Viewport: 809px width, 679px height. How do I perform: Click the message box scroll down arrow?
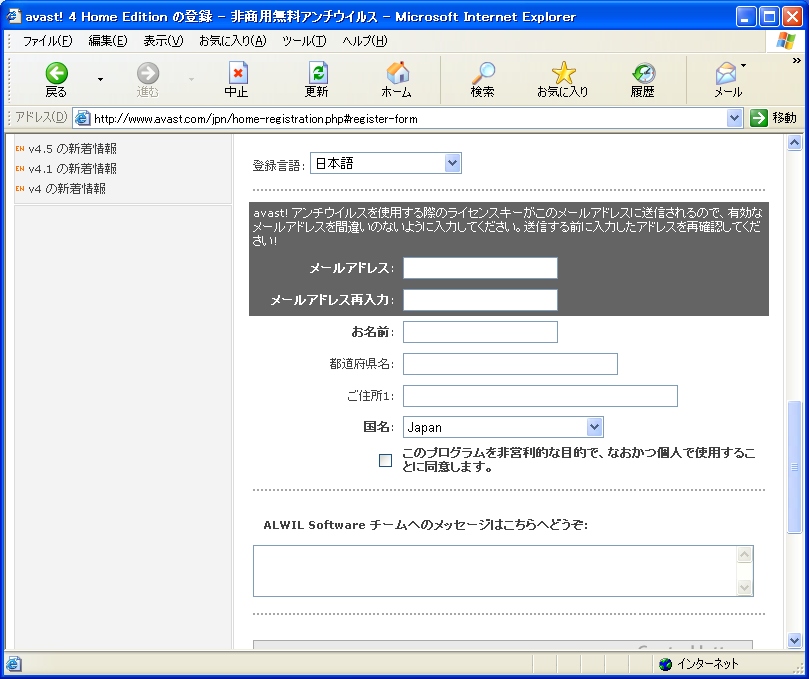click(744, 587)
